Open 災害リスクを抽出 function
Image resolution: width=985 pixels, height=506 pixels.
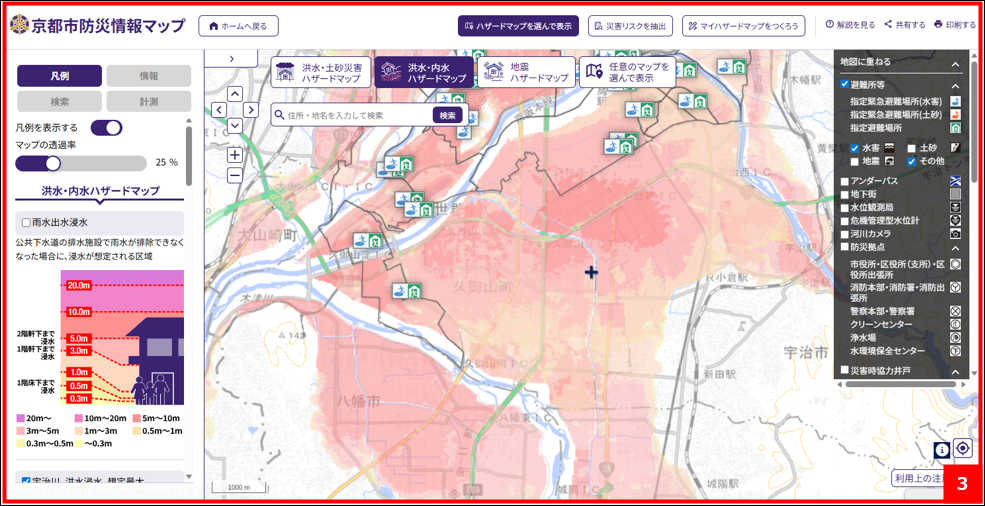pyautogui.click(x=631, y=26)
